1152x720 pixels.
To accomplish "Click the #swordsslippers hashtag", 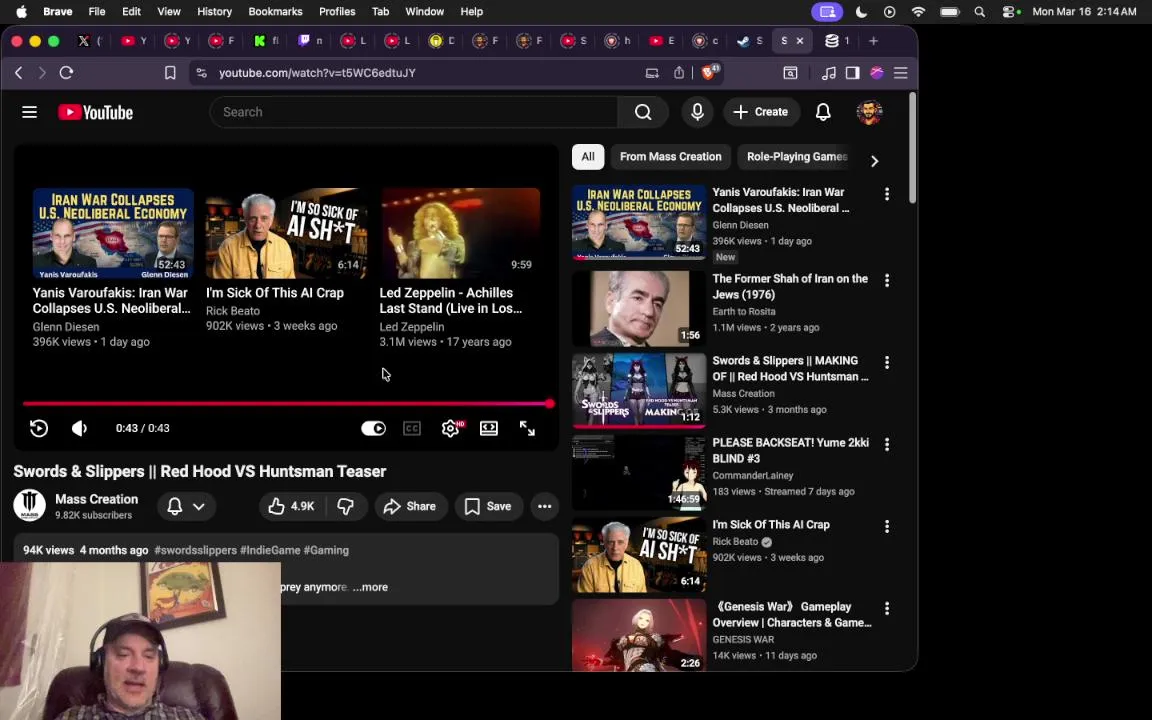I will [195, 550].
